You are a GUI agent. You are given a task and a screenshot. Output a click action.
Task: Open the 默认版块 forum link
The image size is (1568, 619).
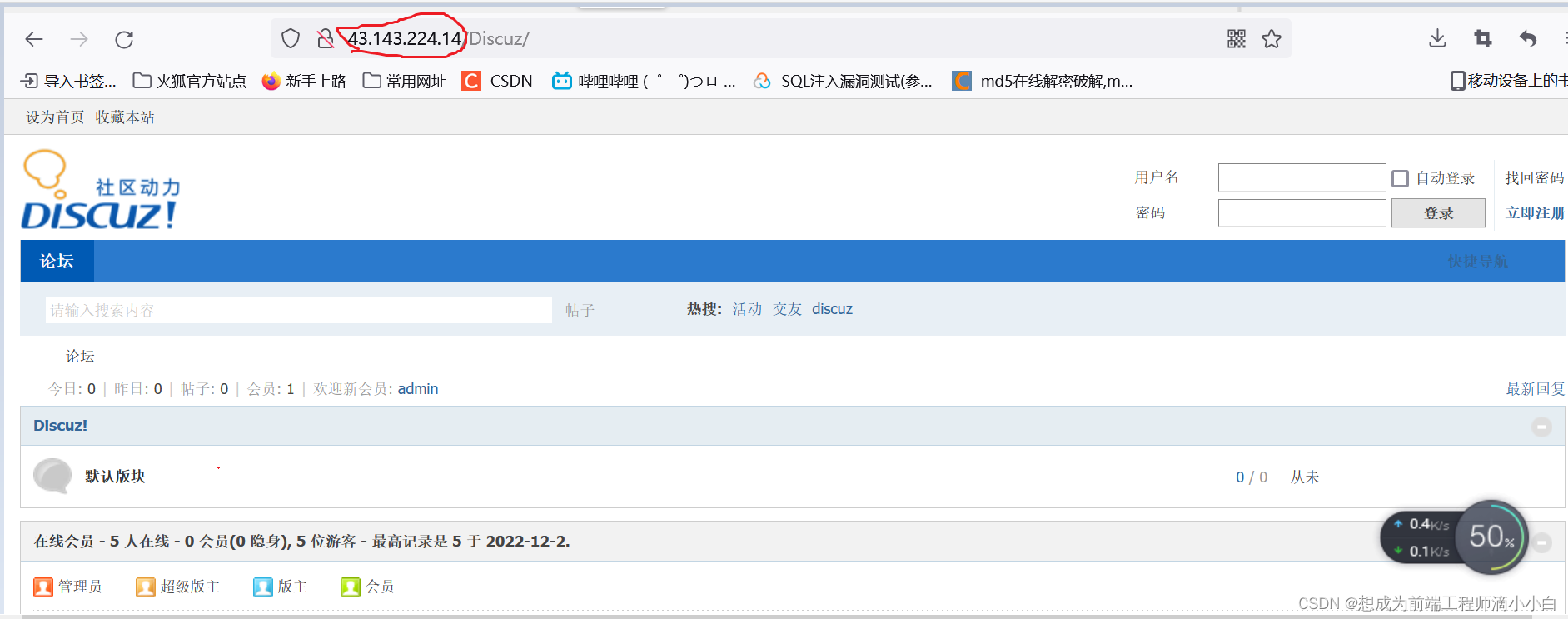point(115,476)
